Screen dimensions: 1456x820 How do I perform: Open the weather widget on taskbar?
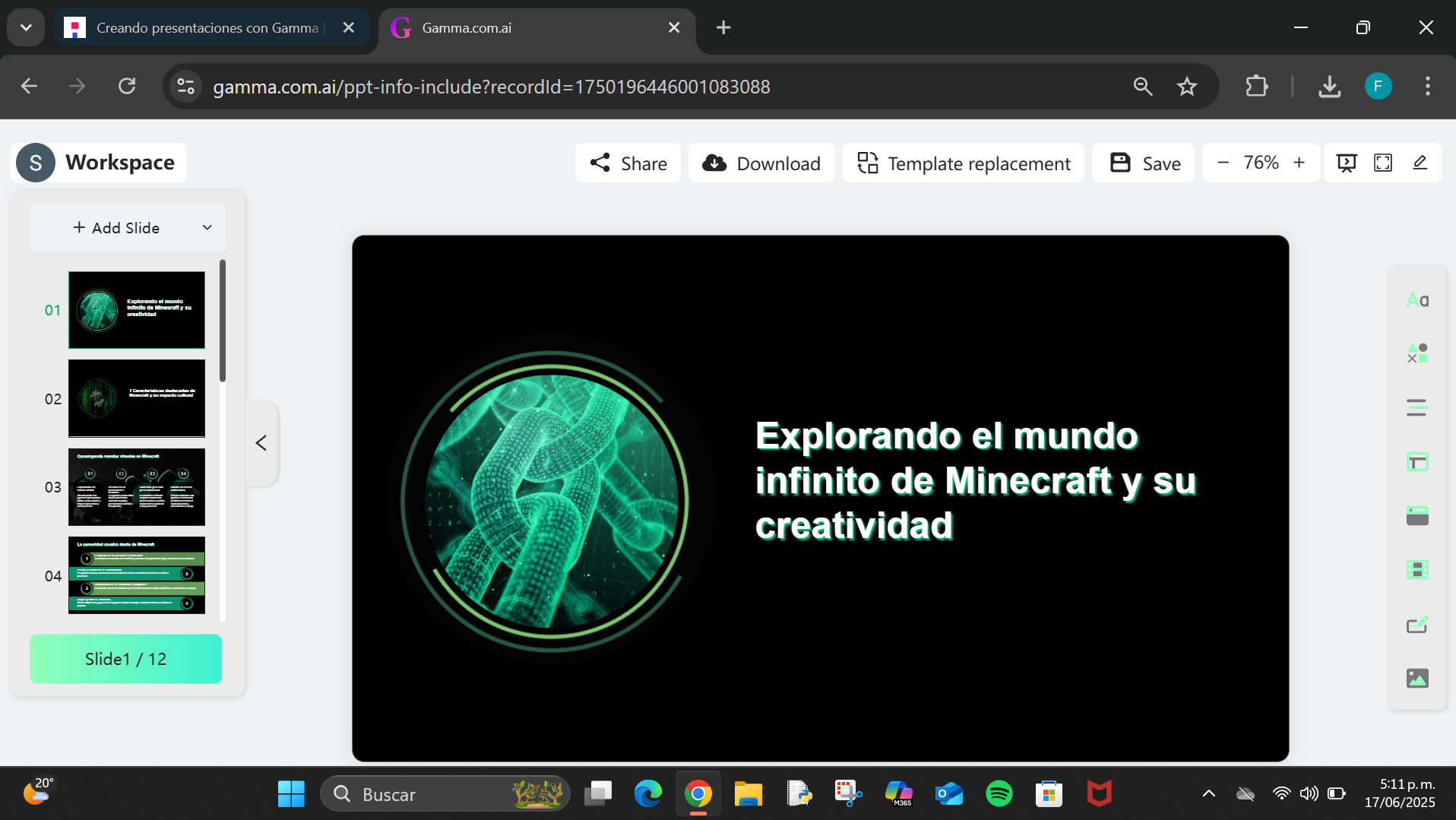pos(38,792)
